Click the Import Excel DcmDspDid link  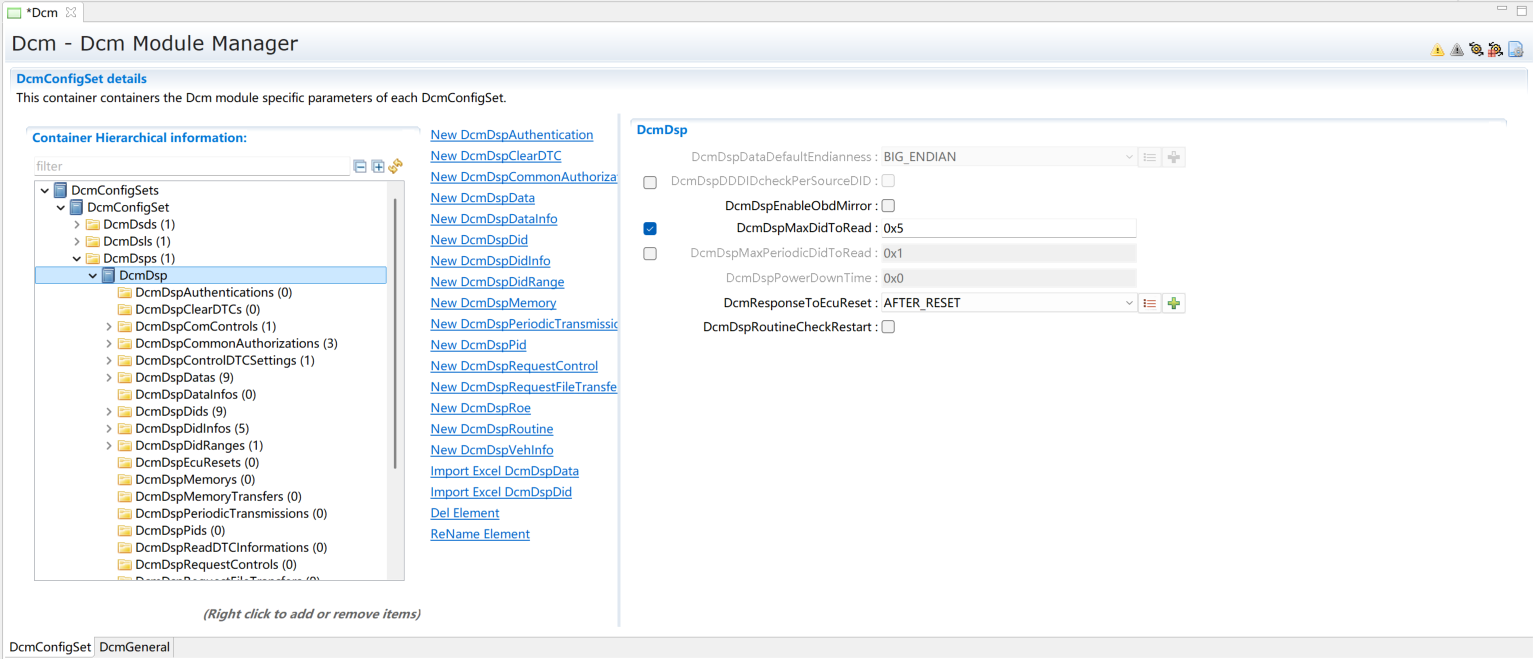(500, 492)
